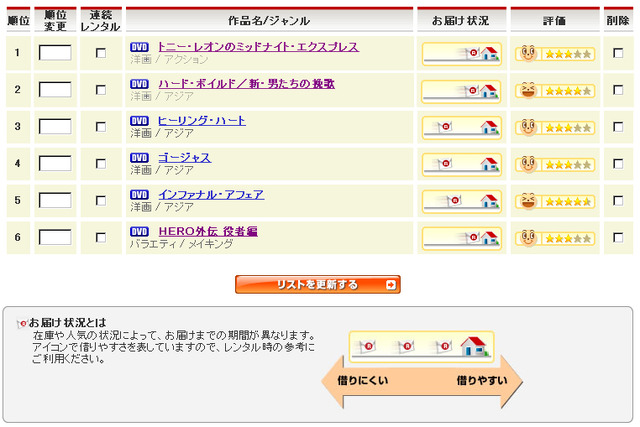Image resolution: width=640 pixels, height=427 pixels.
Task: Tick 削除 checkbox for インファナル・アフェア
Action: tap(618, 201)
